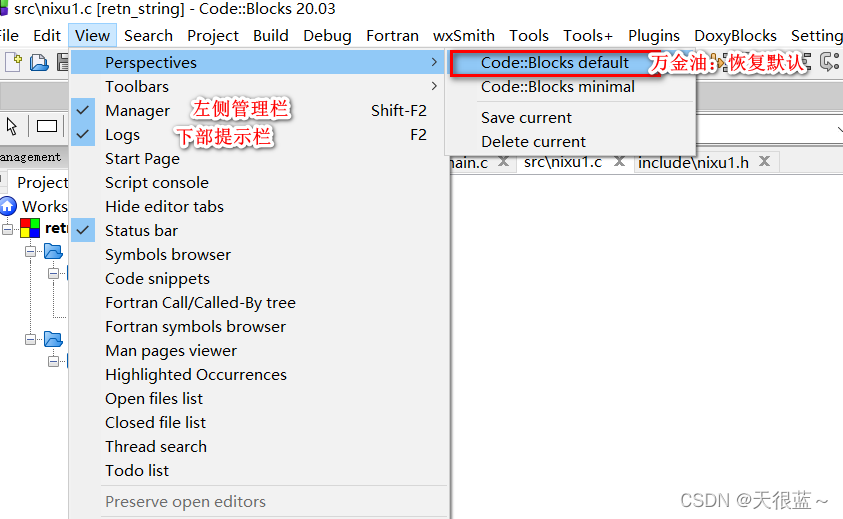The height and width of the screenshot is (519, 843).
Task: Expand the Toolbars submenu
Action: tap(260, 86)
